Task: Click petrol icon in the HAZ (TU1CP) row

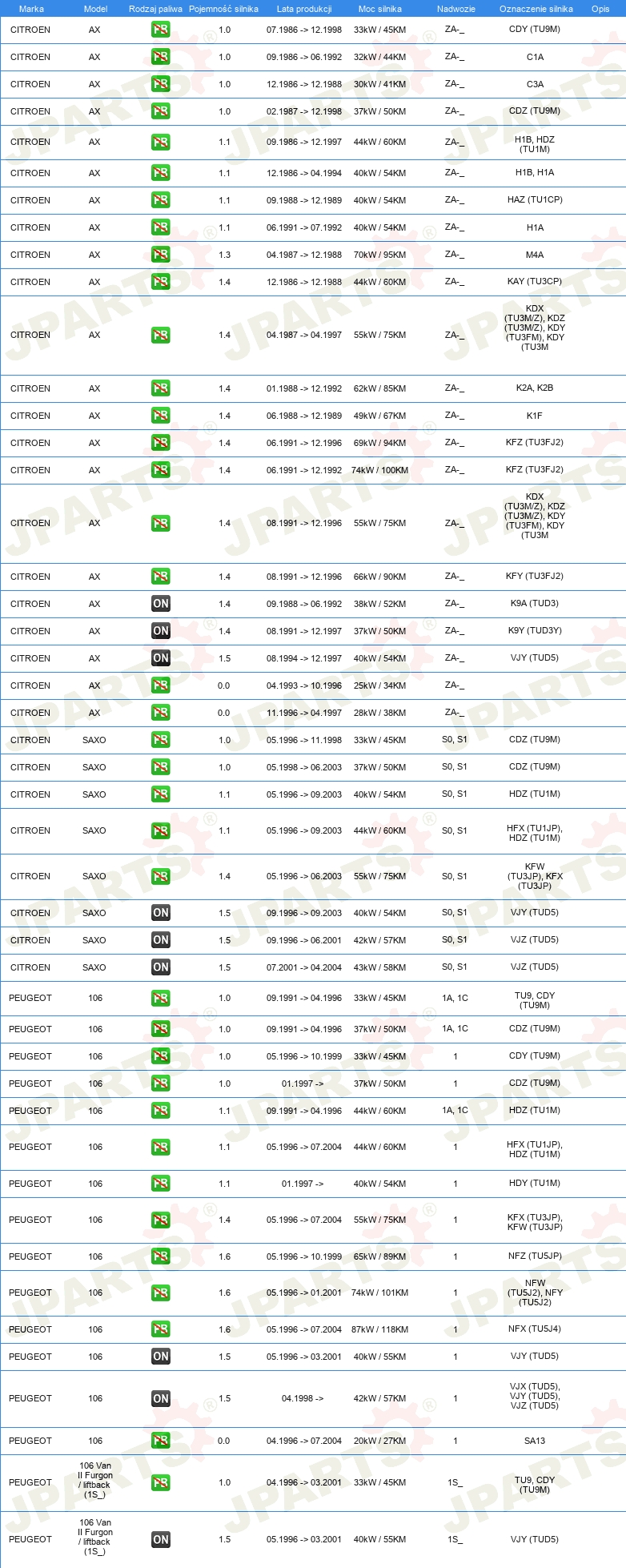Action: coord(161,200)
